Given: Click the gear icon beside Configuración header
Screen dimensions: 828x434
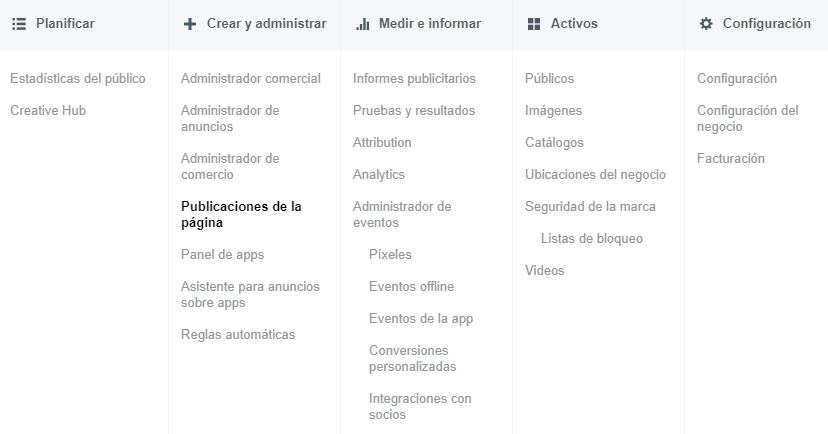Looking at the screenshot, I should click(x=706, y=24).
